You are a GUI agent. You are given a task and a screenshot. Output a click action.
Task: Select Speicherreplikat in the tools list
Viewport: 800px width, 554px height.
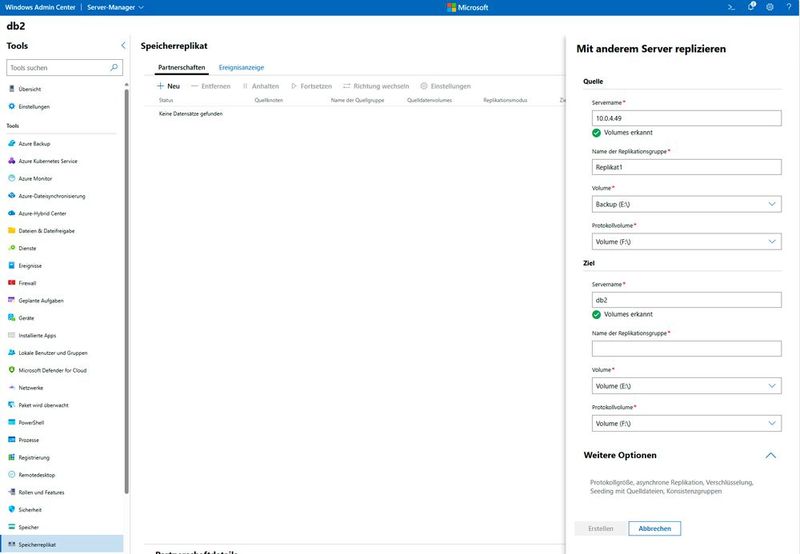[x=61, y=545]
